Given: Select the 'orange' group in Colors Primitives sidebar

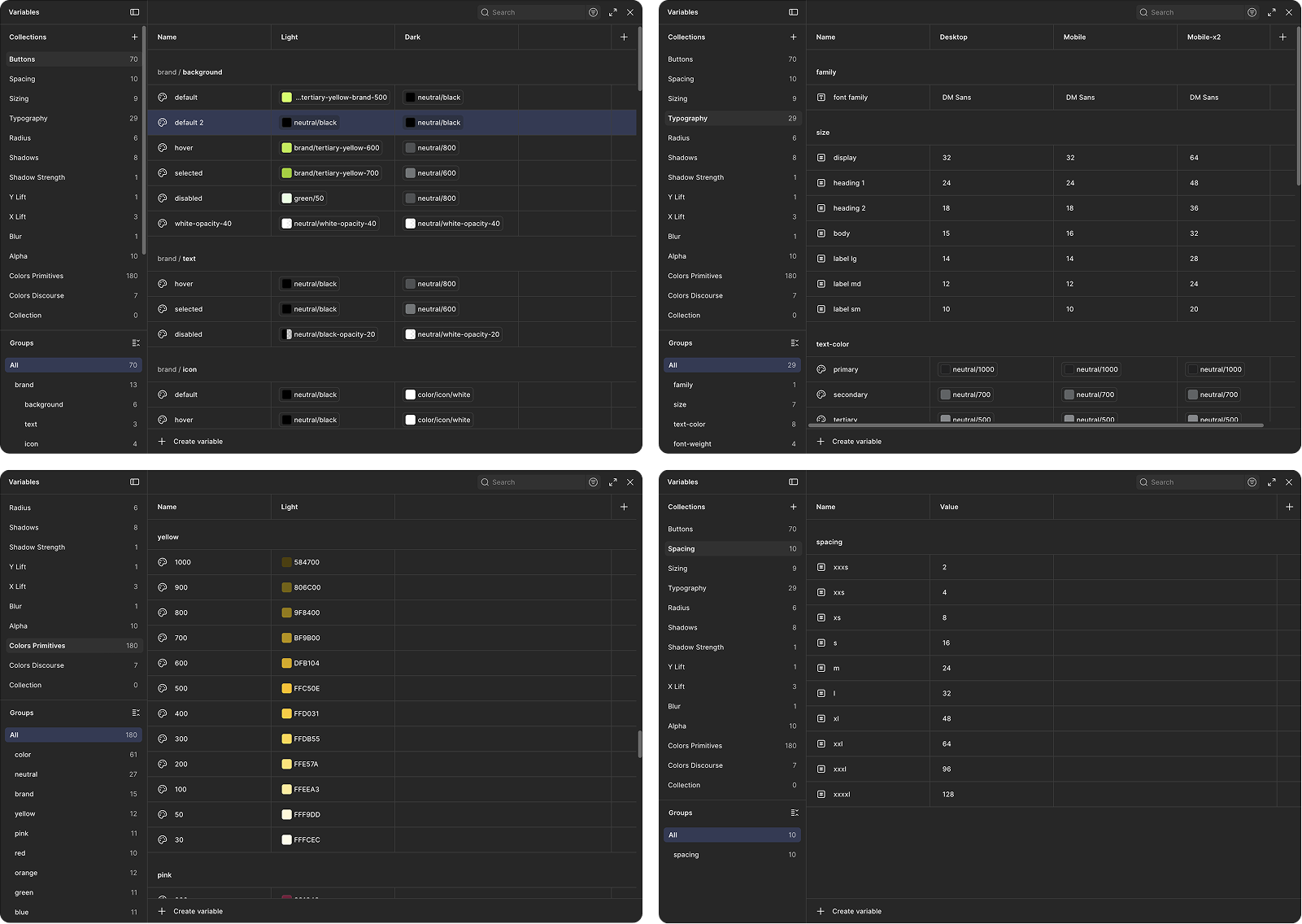Looking at the screenshot, I should click(73, 874).
